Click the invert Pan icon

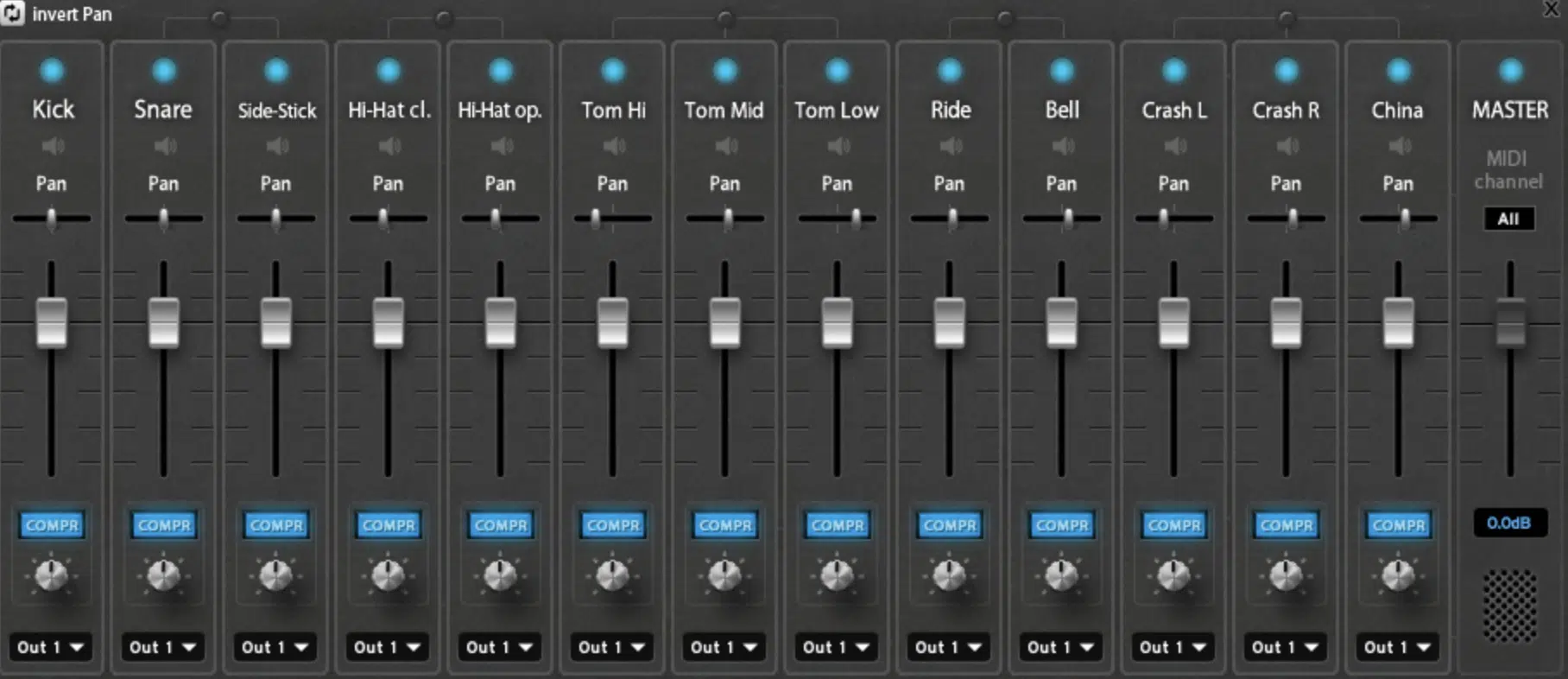[13, 13]
